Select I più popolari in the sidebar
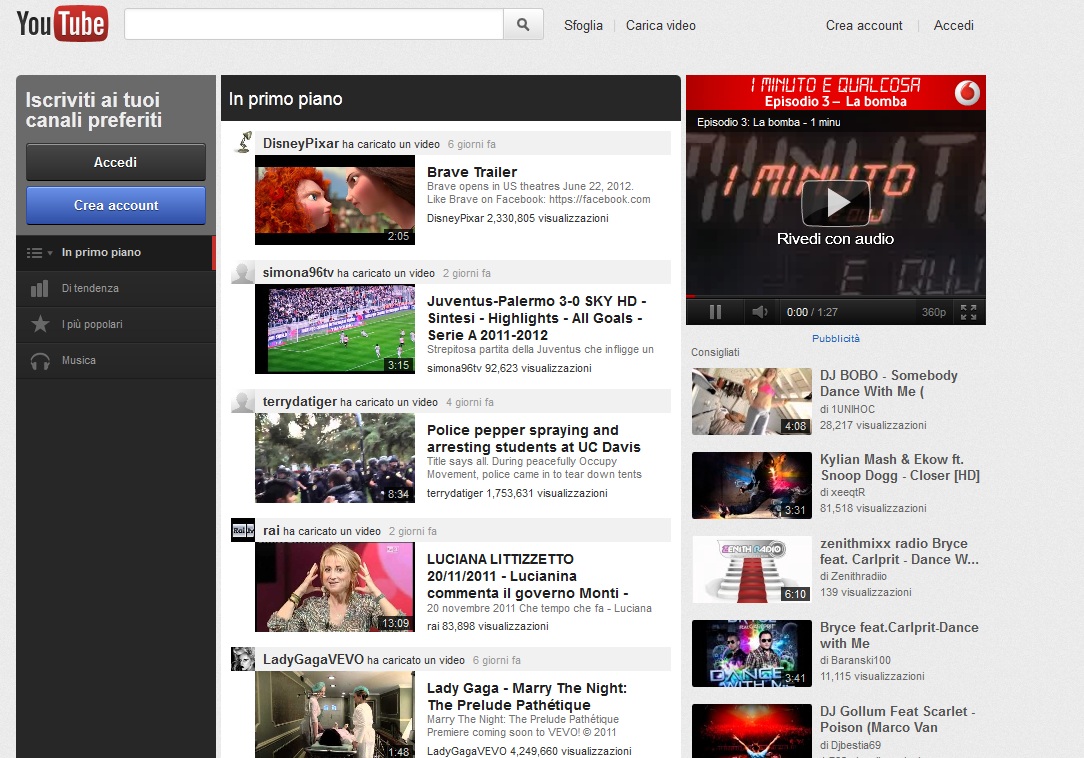The image size is (1084, 758). pos(92,325)
